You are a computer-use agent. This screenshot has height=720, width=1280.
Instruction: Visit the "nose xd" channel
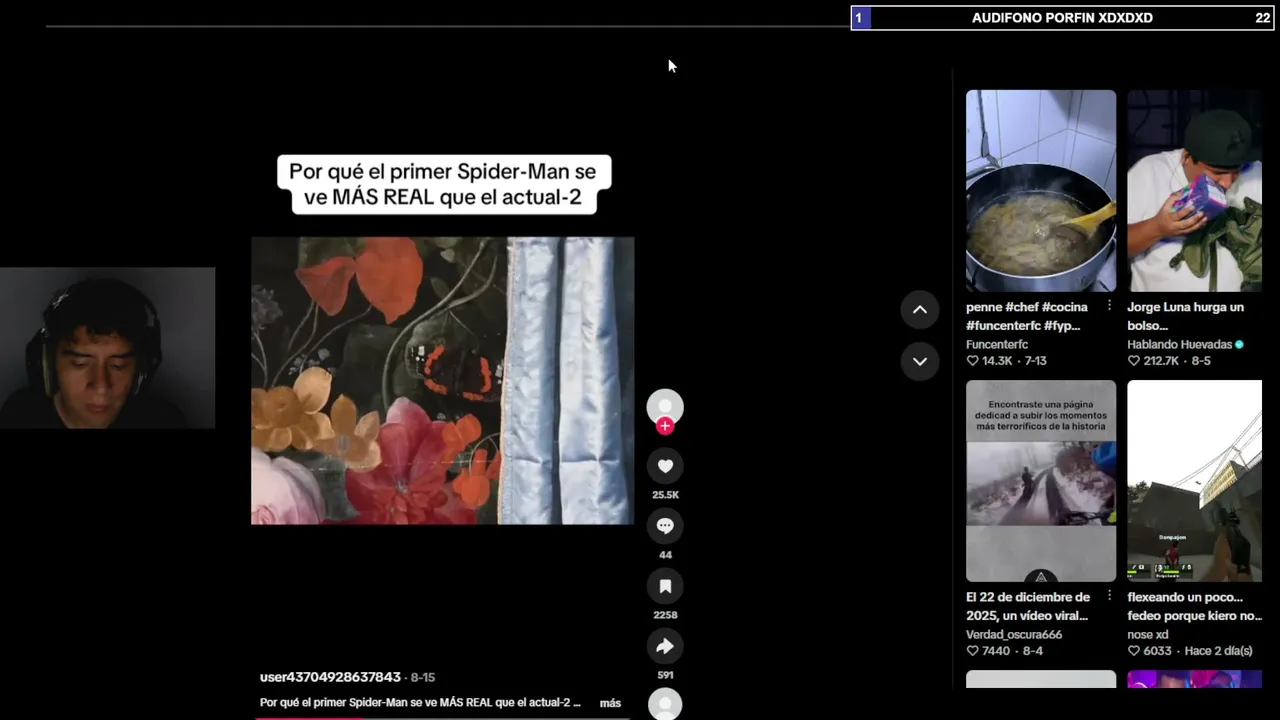tap(1148, 635)
